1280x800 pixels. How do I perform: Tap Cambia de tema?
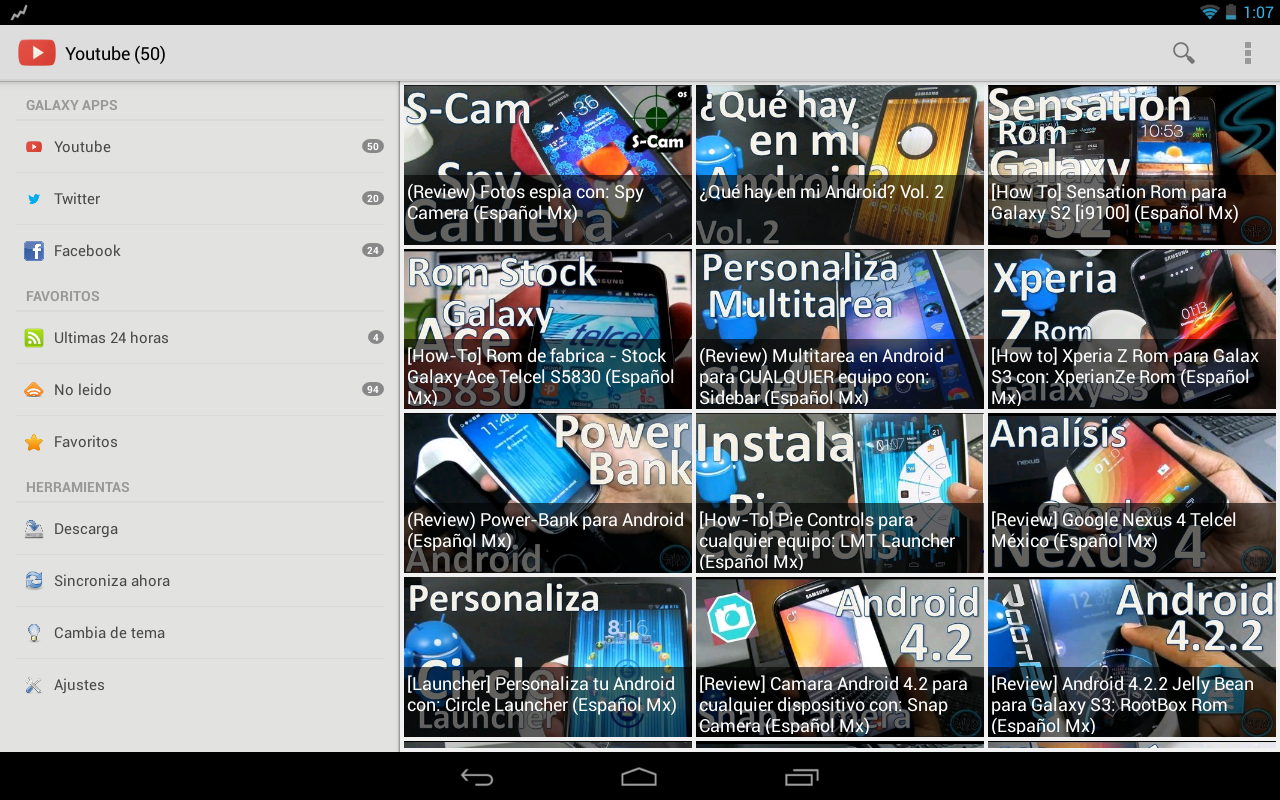200,633
